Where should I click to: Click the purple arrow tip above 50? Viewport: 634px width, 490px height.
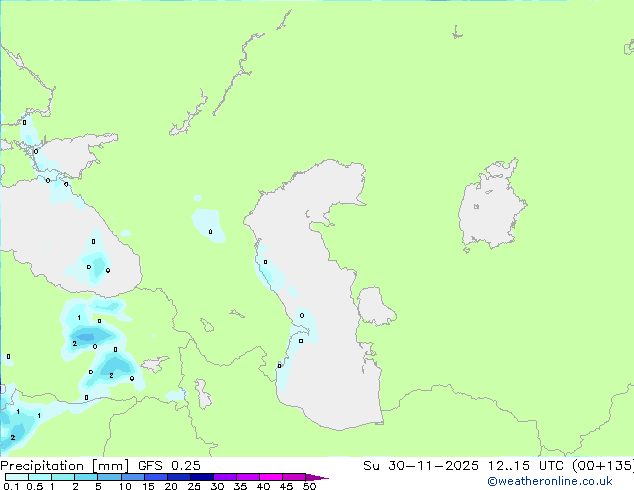[x=317, y=477]
